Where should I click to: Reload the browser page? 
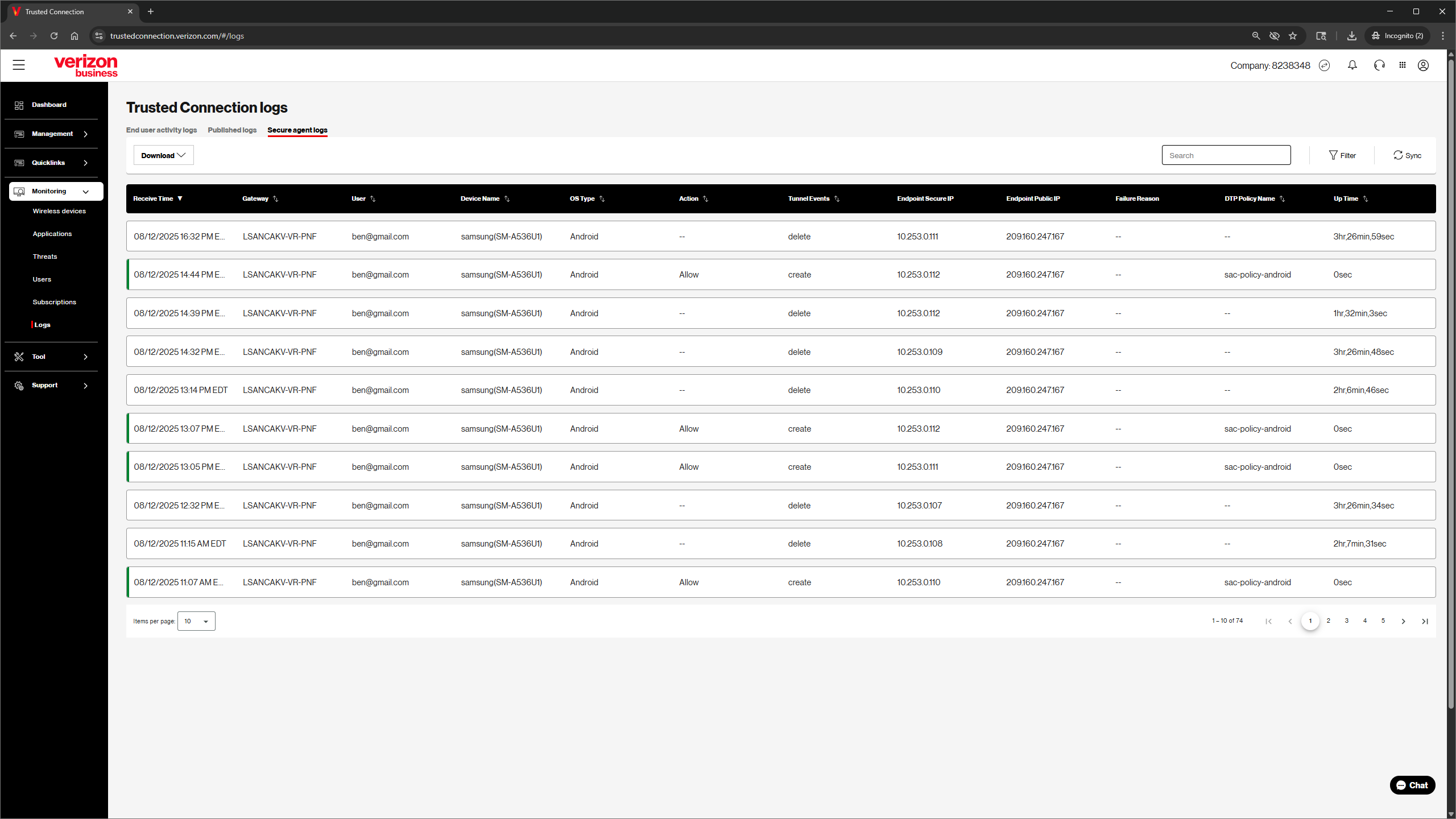pos(54,36)
